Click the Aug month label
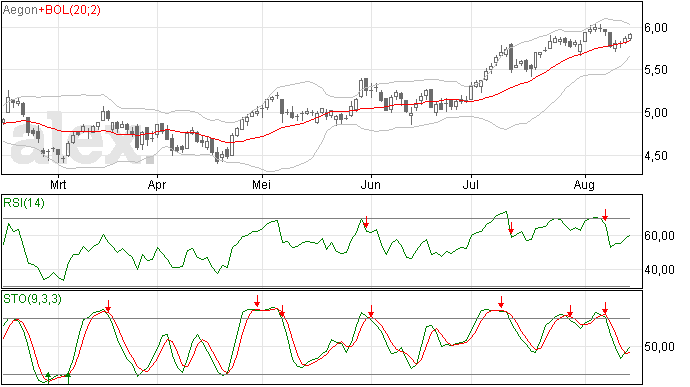Screen dimensions: 690x387 click(x=584, y=184)
